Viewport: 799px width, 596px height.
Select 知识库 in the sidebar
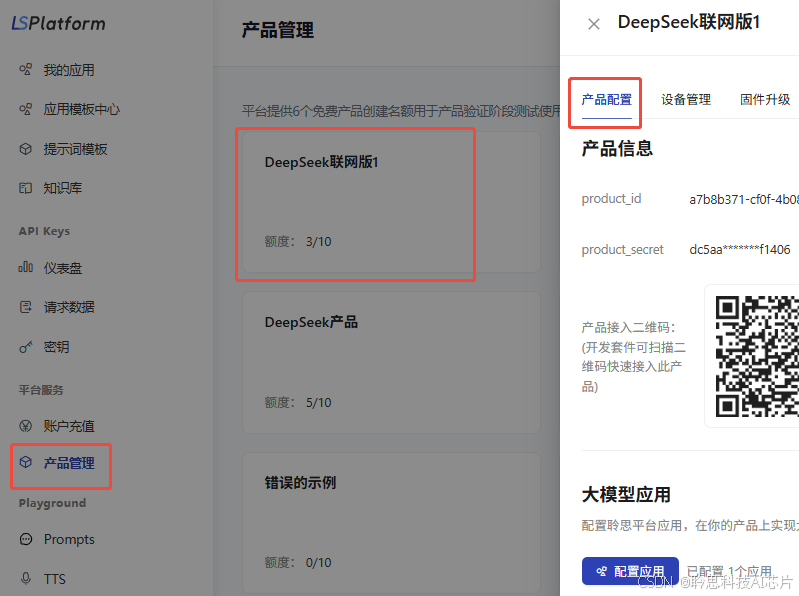[63, 188]
